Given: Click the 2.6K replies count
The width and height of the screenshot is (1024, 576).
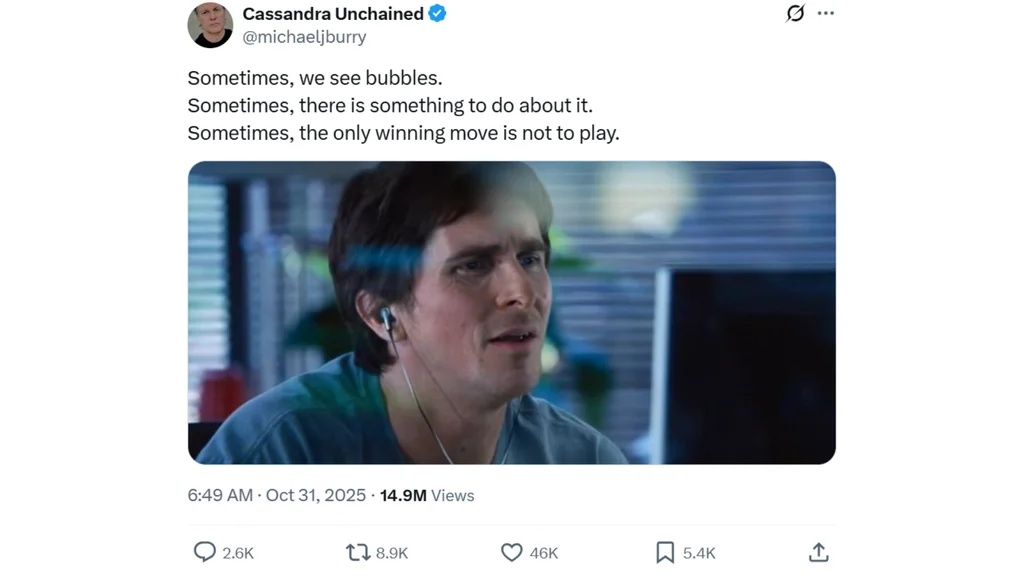Looking at the screenshot, I should click(x=238, y=554).
